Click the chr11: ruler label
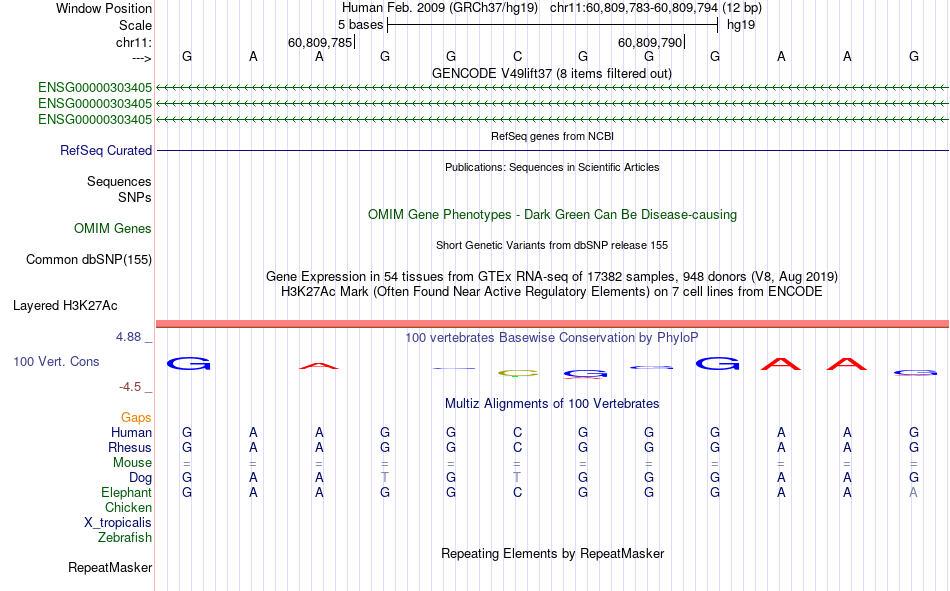Viewport: 950px width, 591px height. (x=133, y=42)
